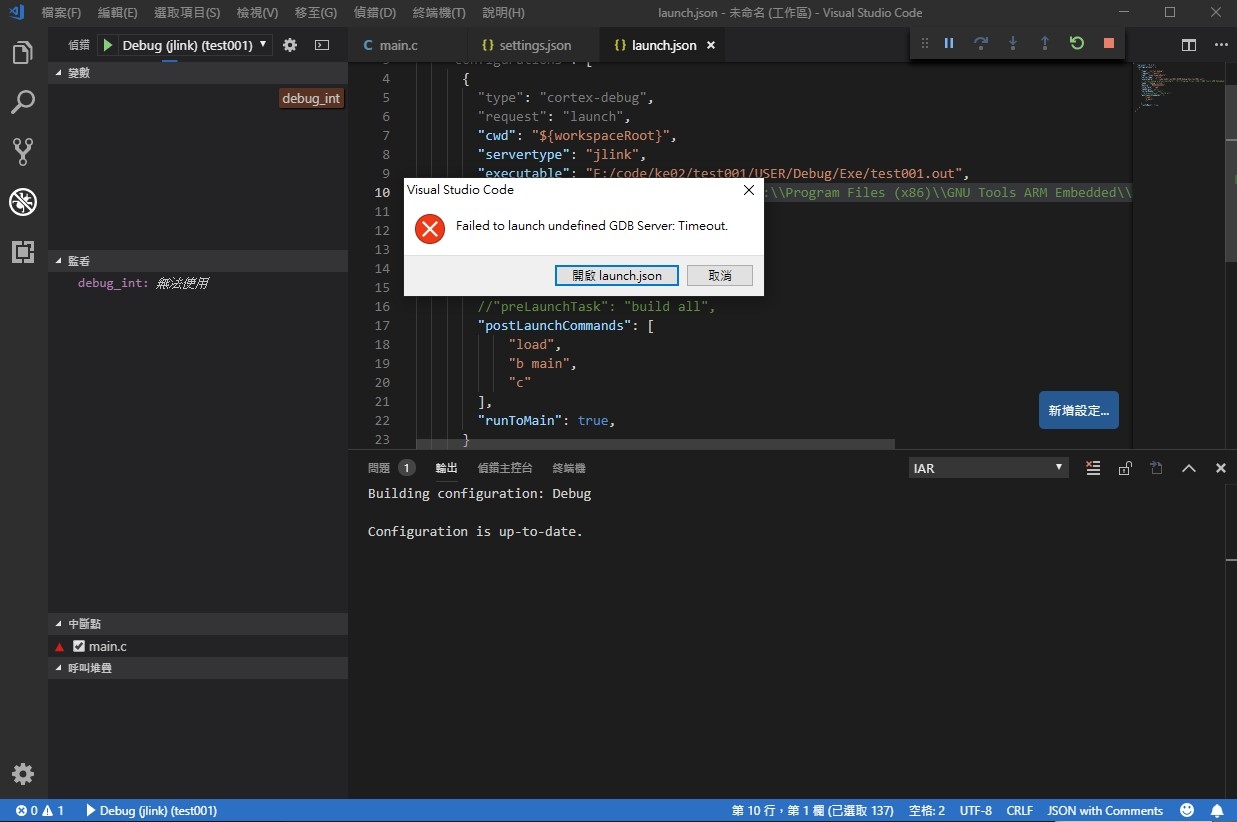Open the Debug view in activity bar
Viewport: 1237px width, 822px height.
[x=23, y=202]
